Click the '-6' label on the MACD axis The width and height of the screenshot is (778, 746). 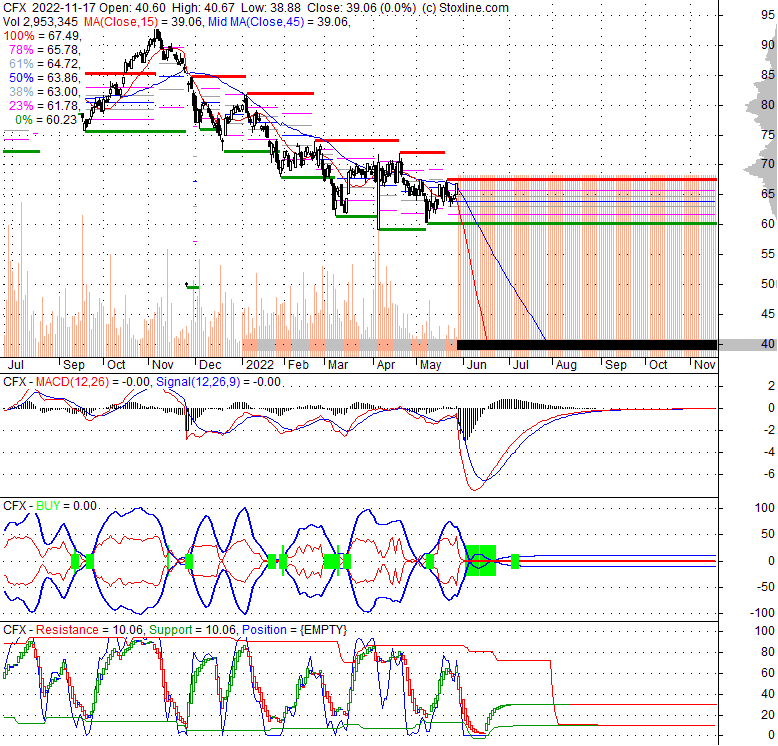pos(769,474)
